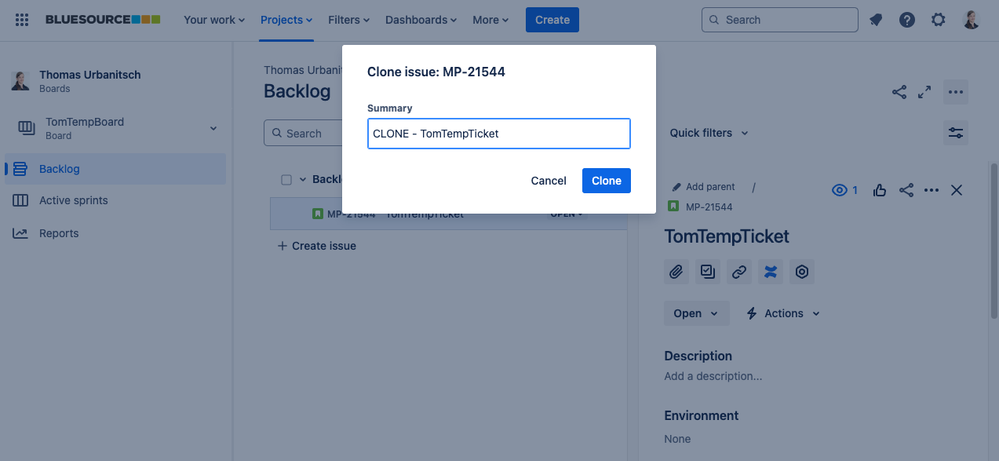
Task: Toggle the watch eye icon showing 1
Action: [845, 190]
